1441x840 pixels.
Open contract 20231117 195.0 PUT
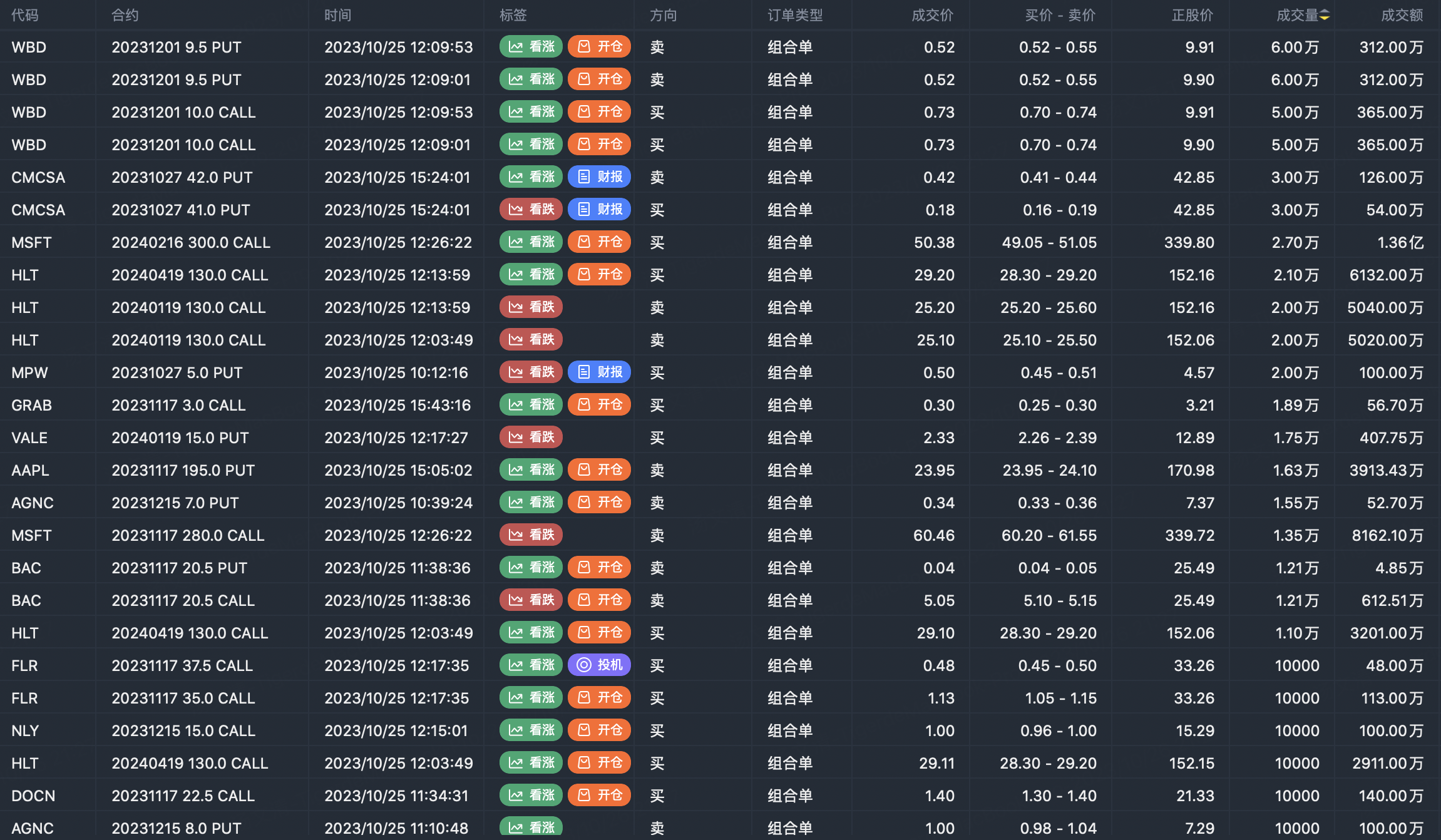coord(183,470)
